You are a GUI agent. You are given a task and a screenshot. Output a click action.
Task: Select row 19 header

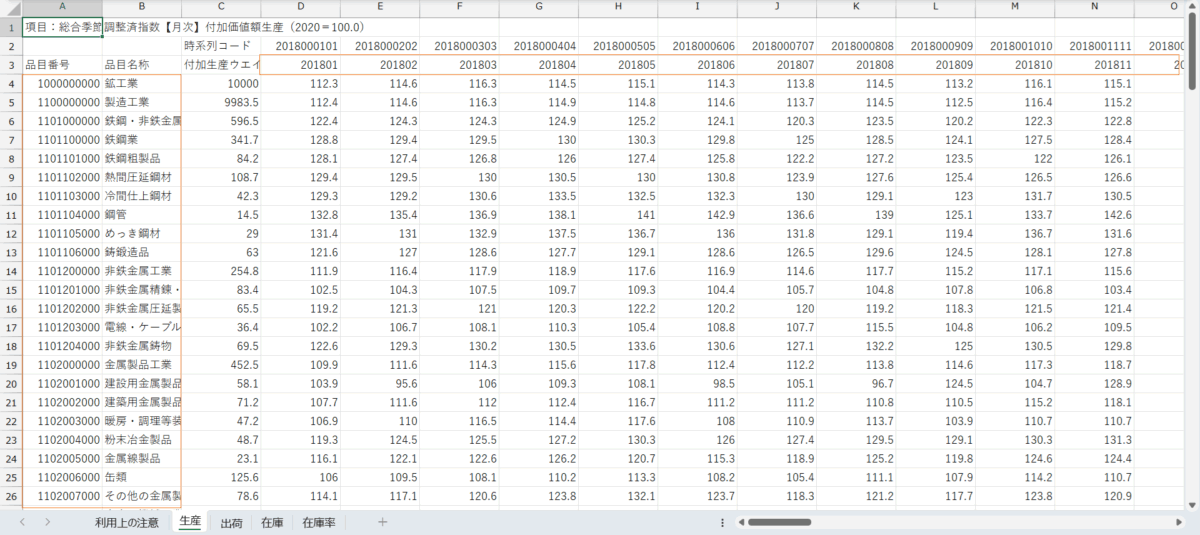[11, 364]
